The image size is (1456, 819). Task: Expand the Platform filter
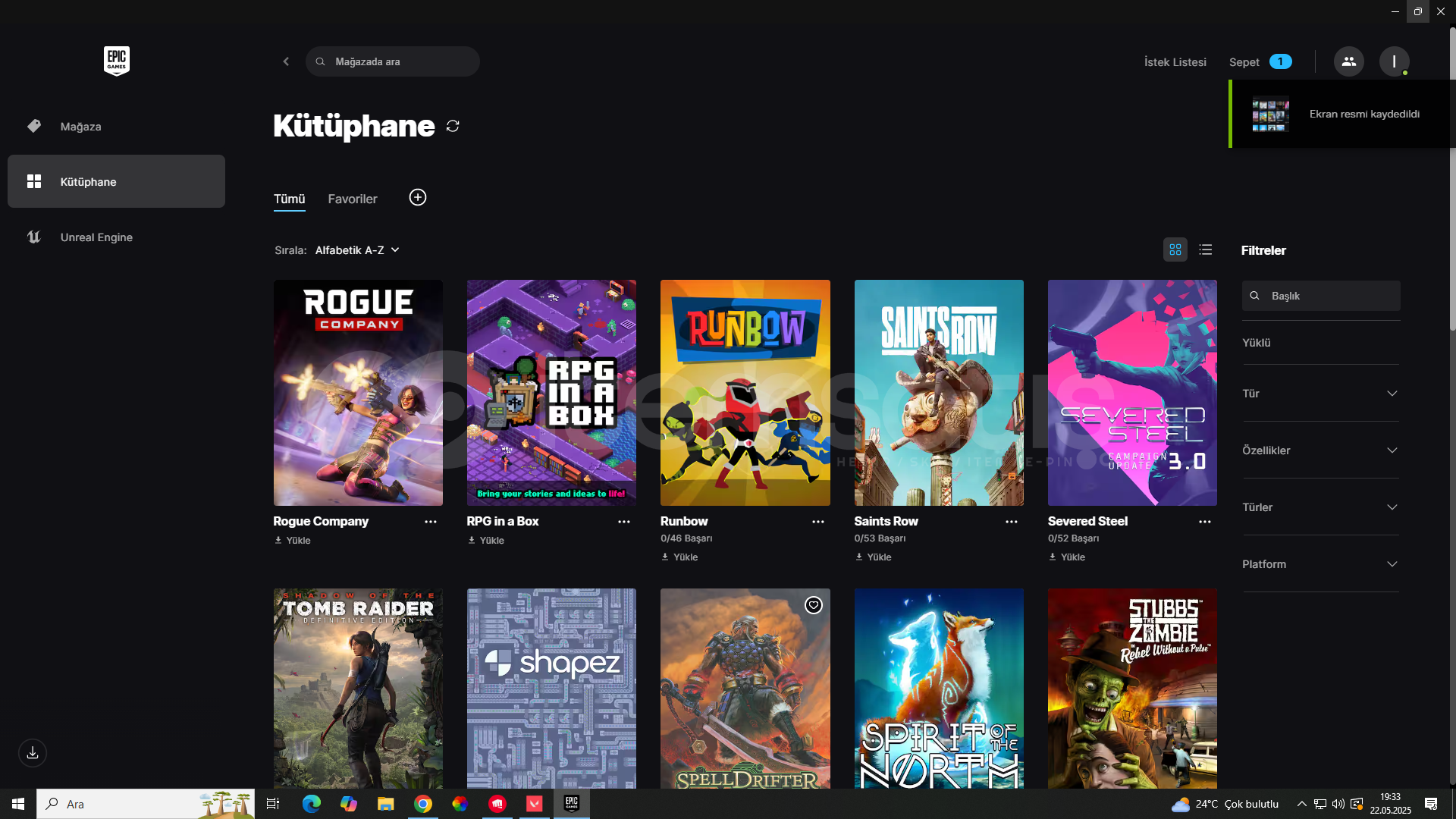click(x=1320, y=564)
